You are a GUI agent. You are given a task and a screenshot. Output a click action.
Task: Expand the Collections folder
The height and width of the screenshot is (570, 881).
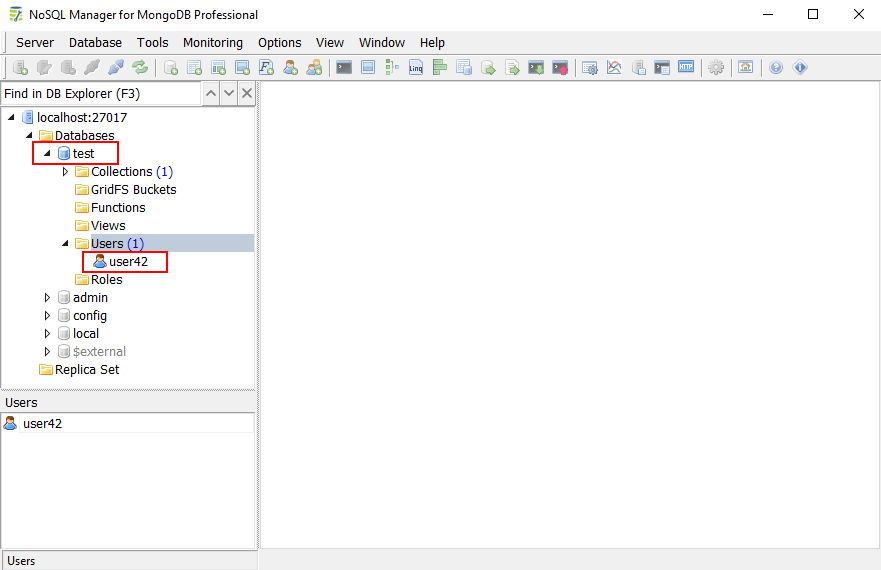(65, 172)
